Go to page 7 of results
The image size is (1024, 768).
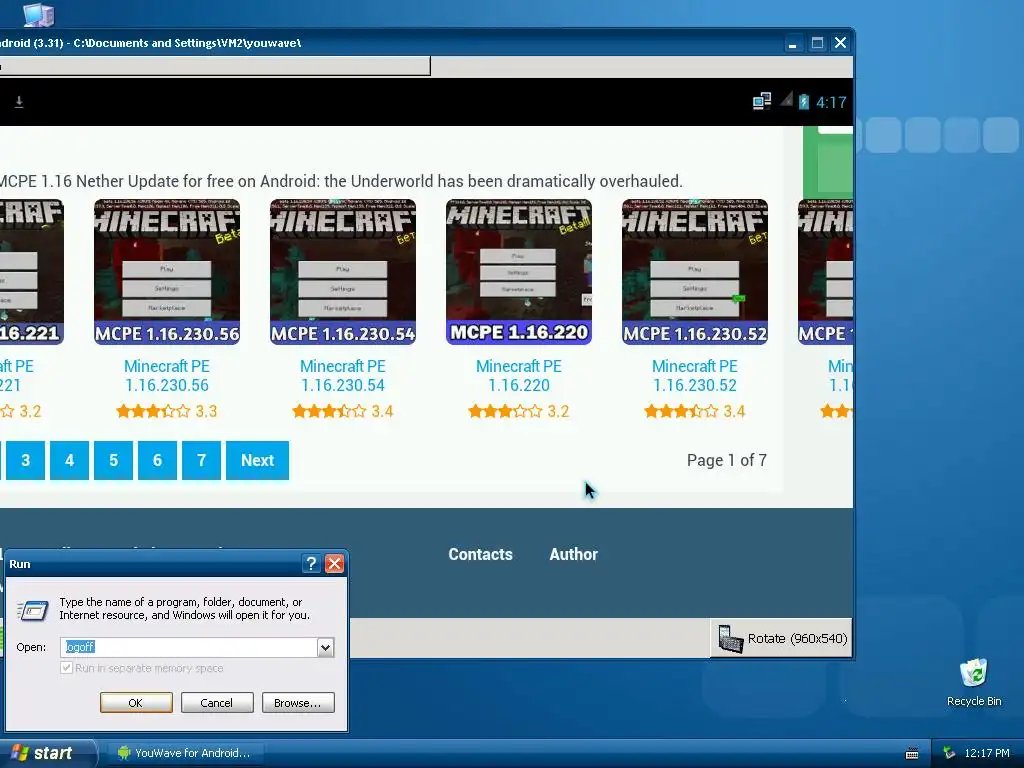click(201, 460)
